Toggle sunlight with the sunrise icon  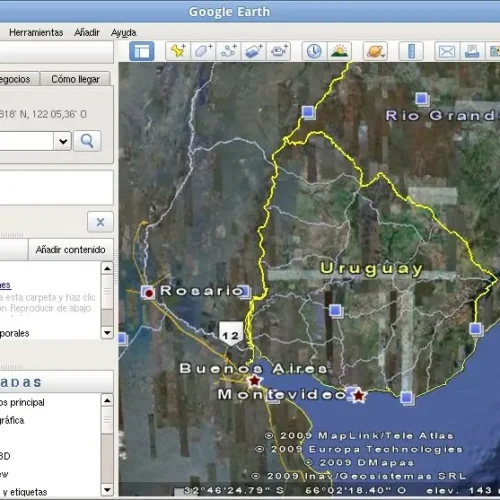339,51
